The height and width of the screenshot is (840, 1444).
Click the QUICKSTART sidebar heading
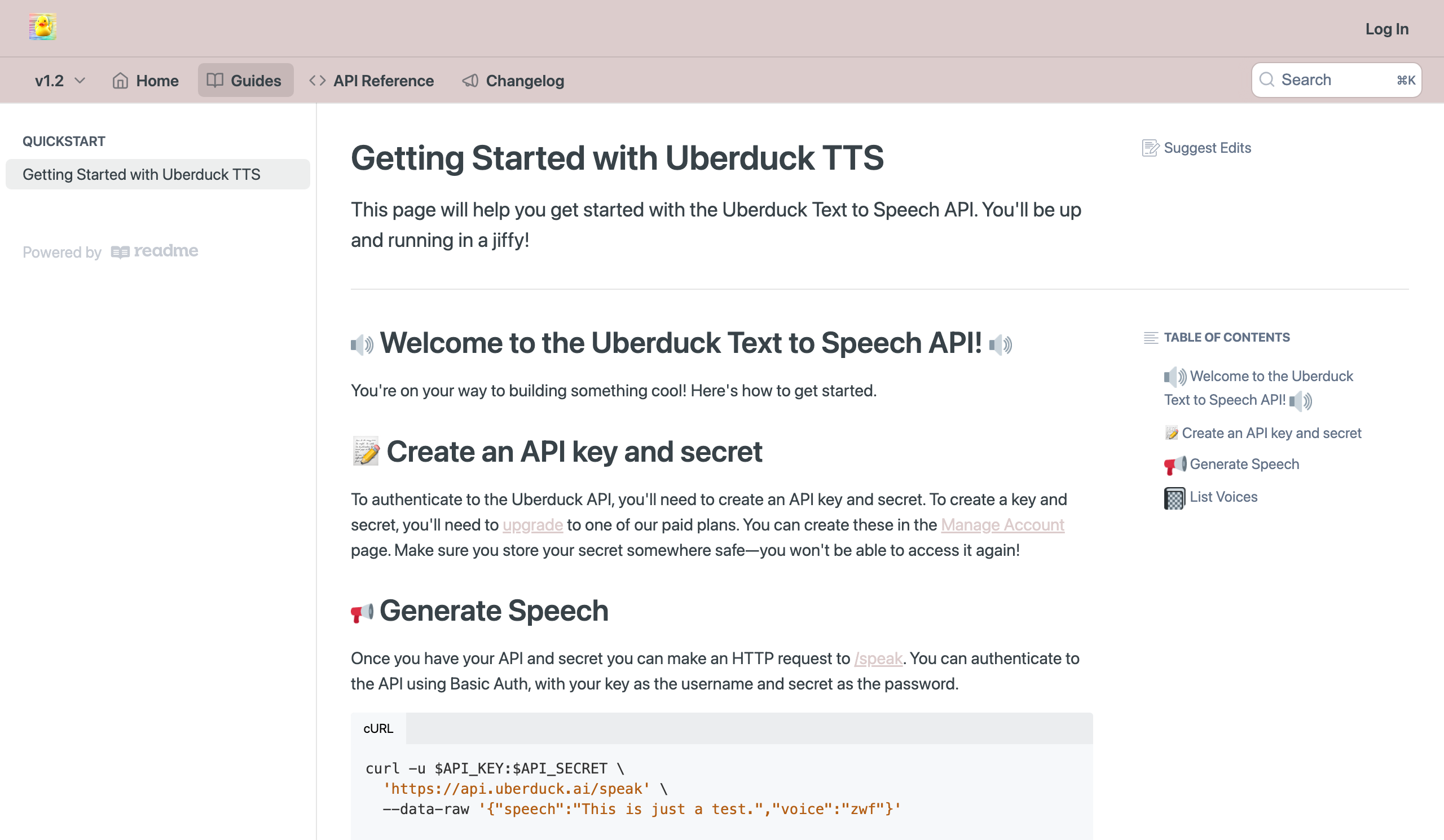pos(64,142)
